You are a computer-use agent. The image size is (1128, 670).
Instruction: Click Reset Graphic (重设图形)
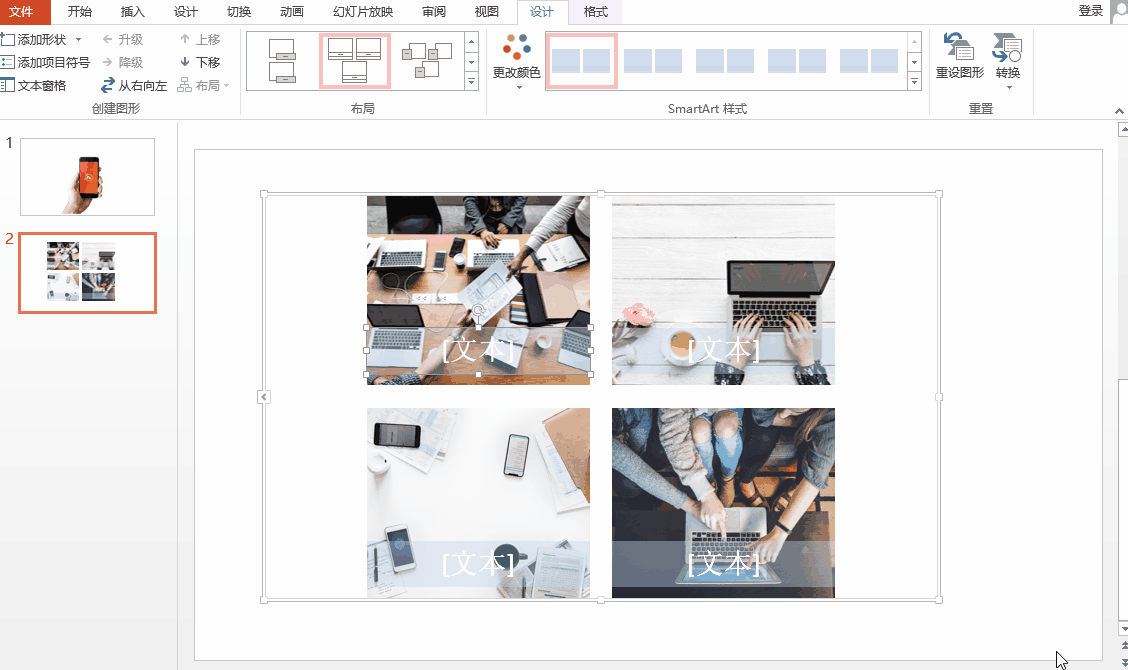coord(960,57)
